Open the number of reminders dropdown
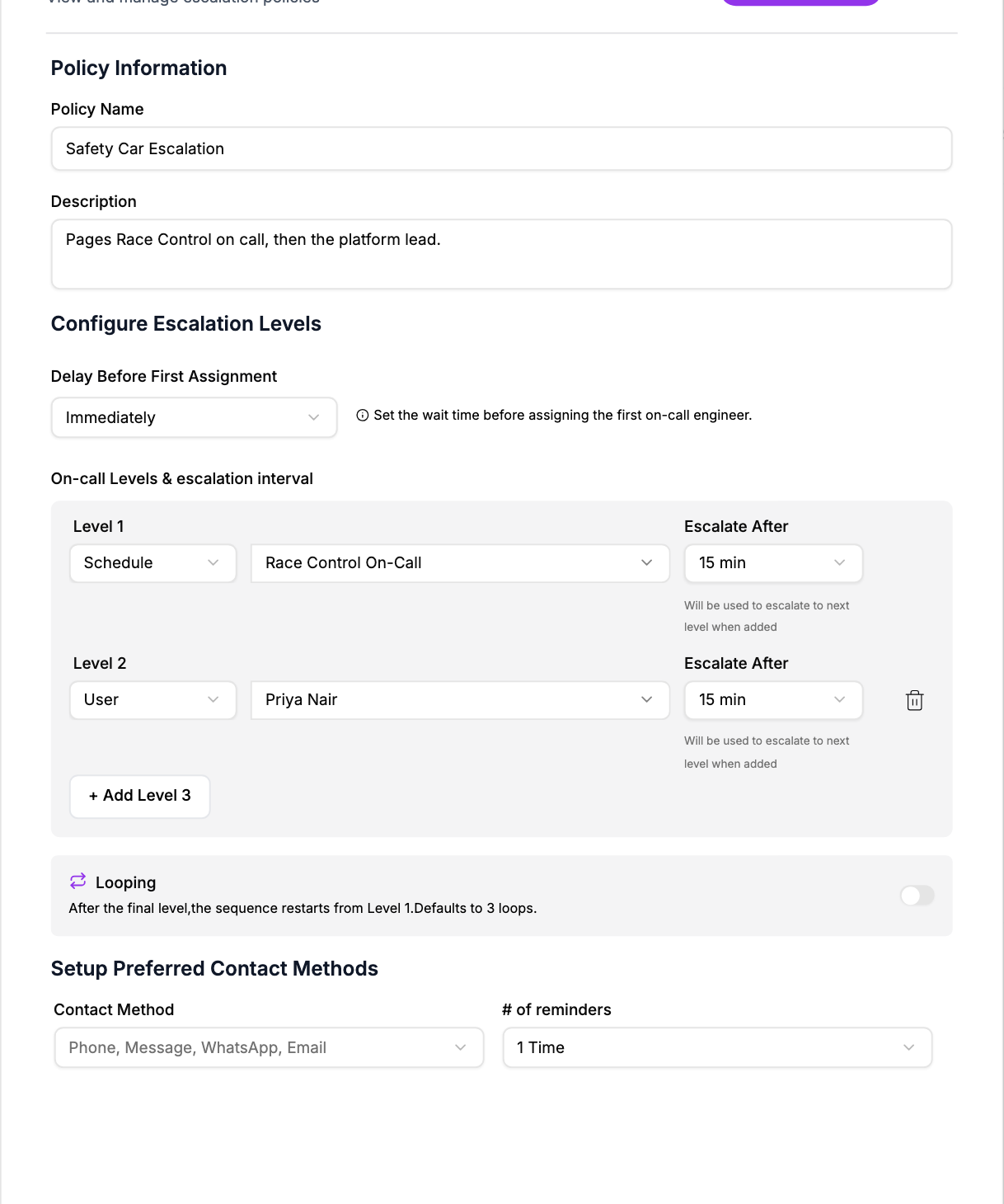 click(717, 1047)
